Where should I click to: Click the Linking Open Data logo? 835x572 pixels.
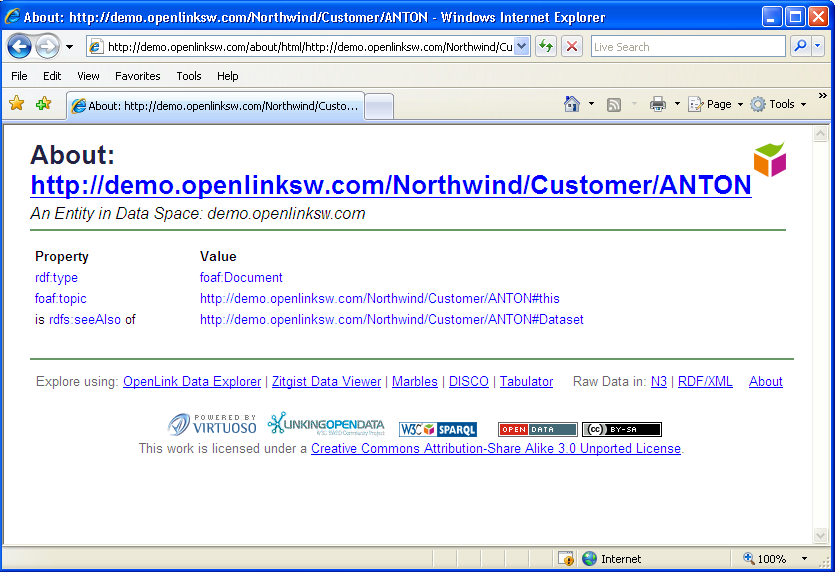point(326,424)
